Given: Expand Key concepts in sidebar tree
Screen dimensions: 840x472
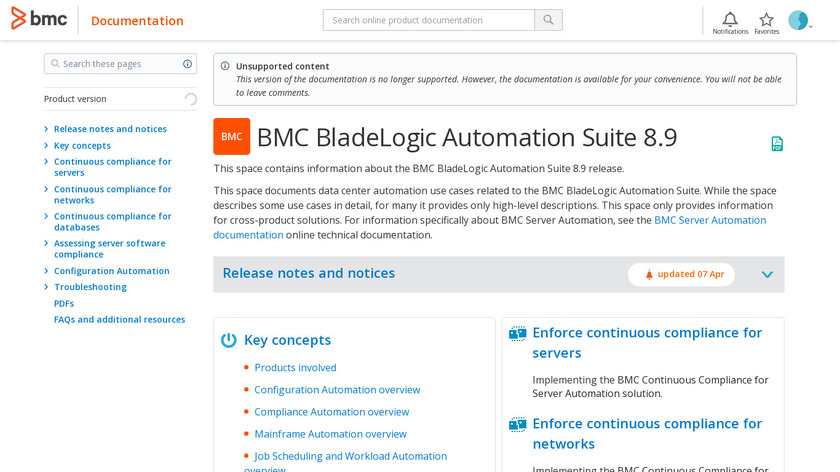Looking at the screenshot, I should click(46, 145).
